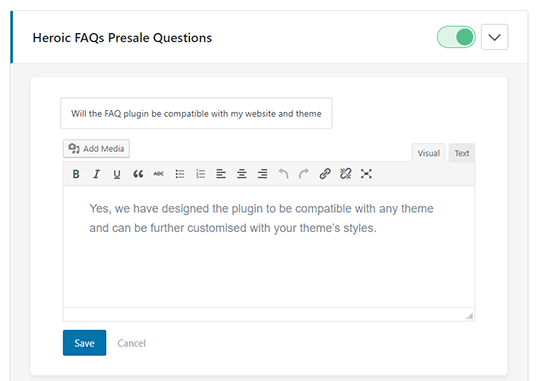The width and height of the screenshot is (540, 381).
Task: Click the Heroic FAQs Presale Questions heading
Action: pyautogui.click(x=122, y=38)
